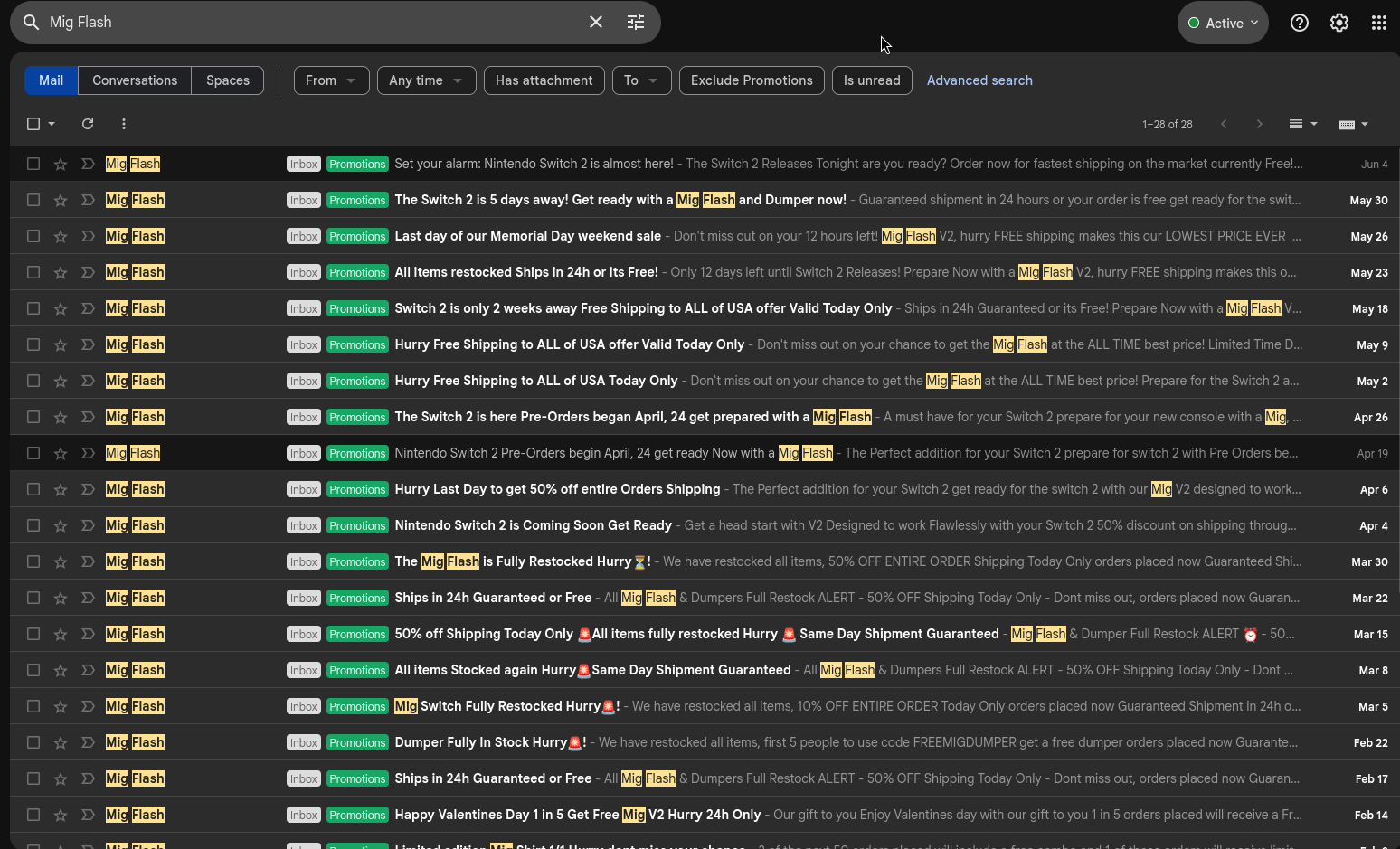Open the display density dropdown
The width and height of the screenshot is (1400, 849).
point(1303,124)
